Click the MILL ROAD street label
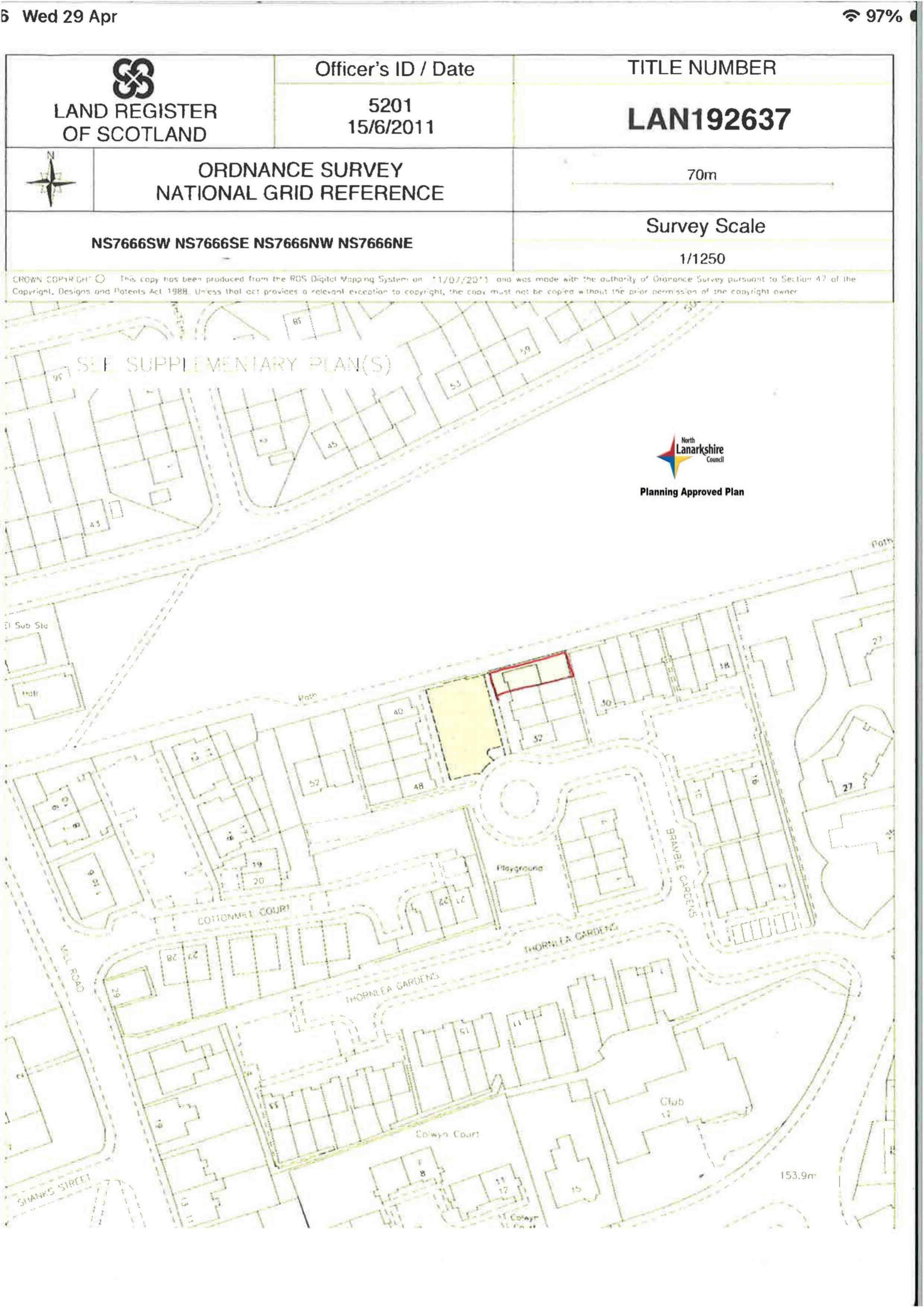Screen dimensions: 924x1308 pyautogui.click(x=72, y=969)
